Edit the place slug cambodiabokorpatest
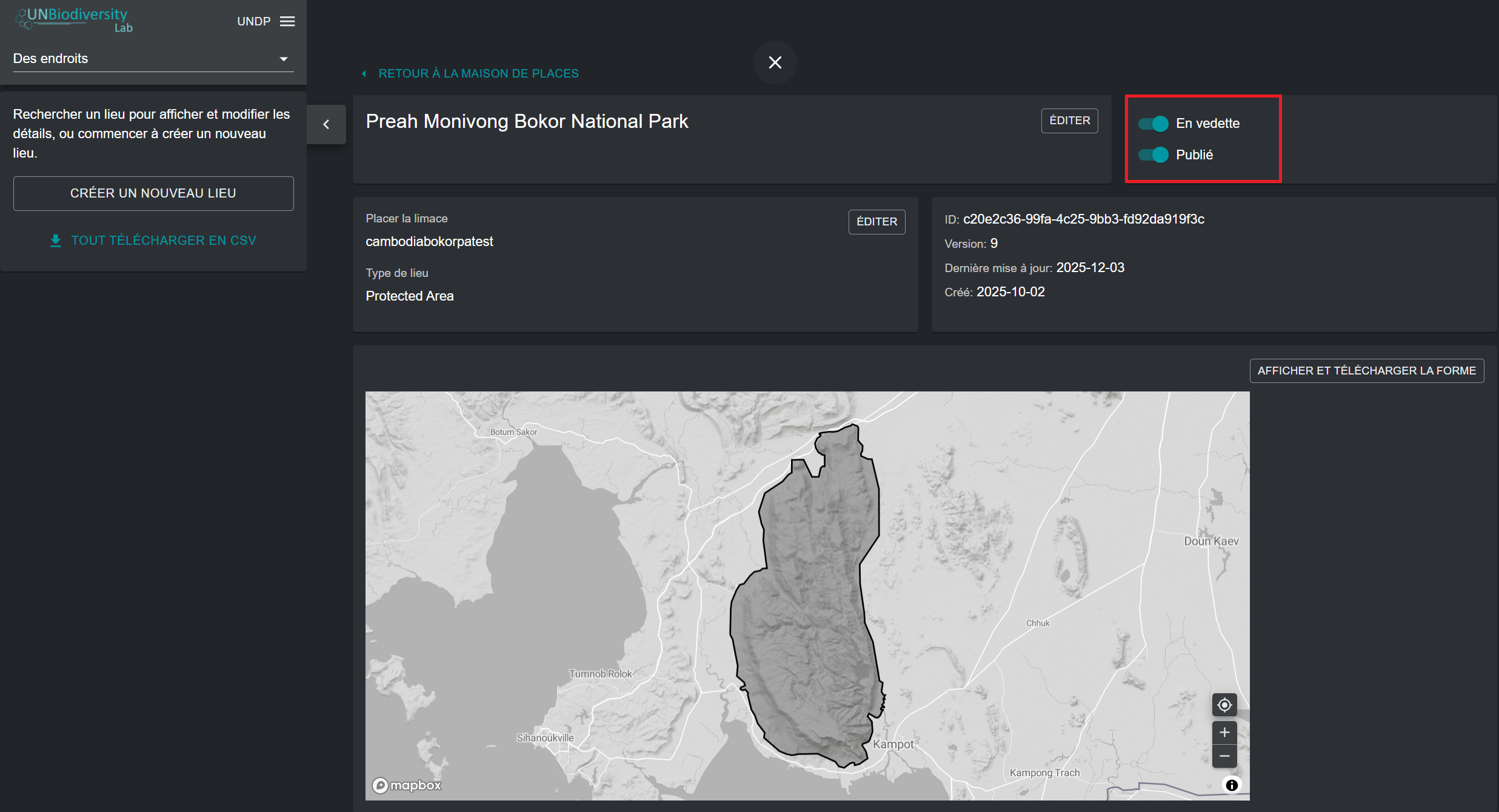Screen dimensions: 1499x812 pyautogui.click(x=876, y=222)
